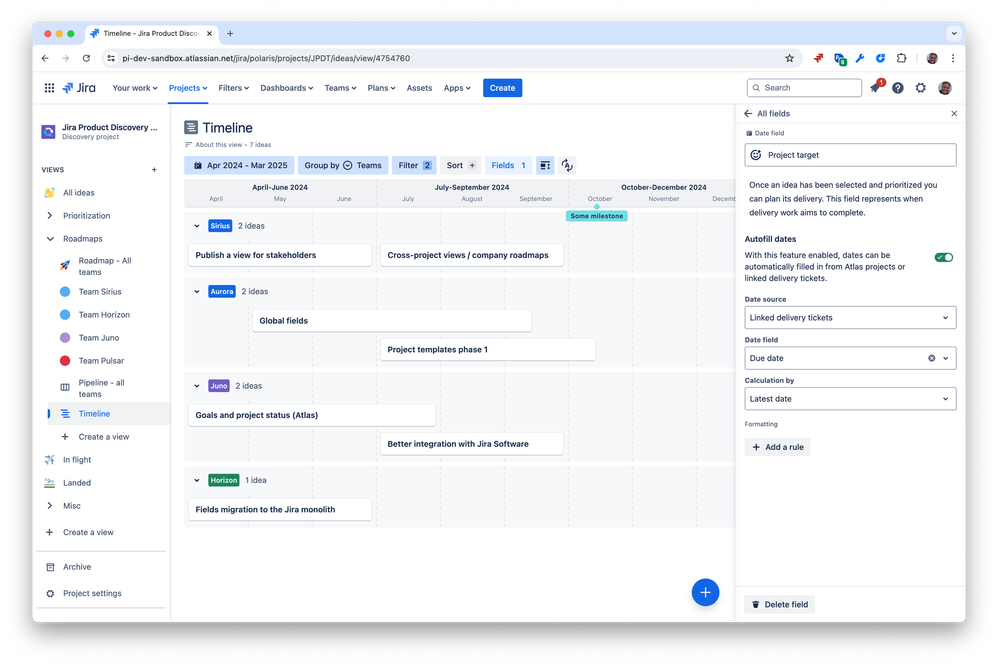Open the notifications bell icon

point(875,88)
